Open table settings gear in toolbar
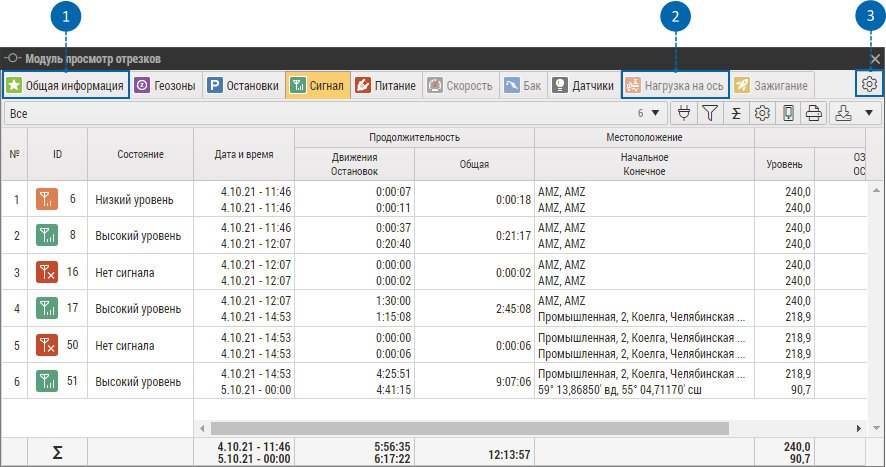The width and height of the screenshot is (886, 467). (762, 113)
